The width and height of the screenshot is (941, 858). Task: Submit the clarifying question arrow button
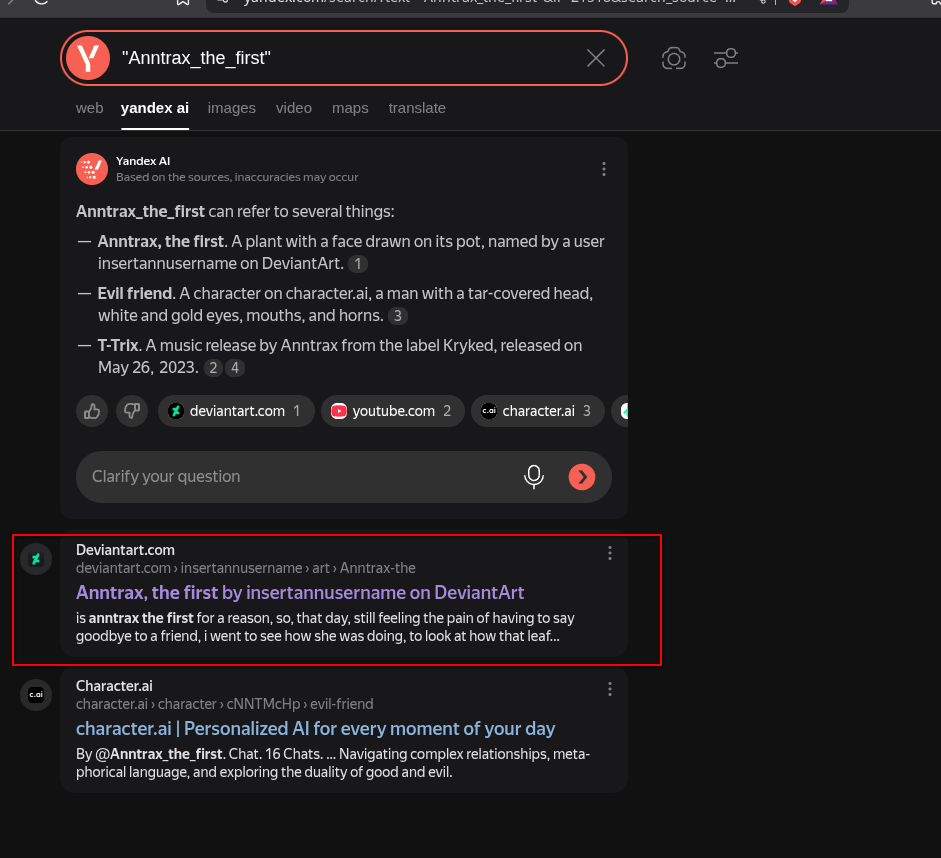[581, 477]
